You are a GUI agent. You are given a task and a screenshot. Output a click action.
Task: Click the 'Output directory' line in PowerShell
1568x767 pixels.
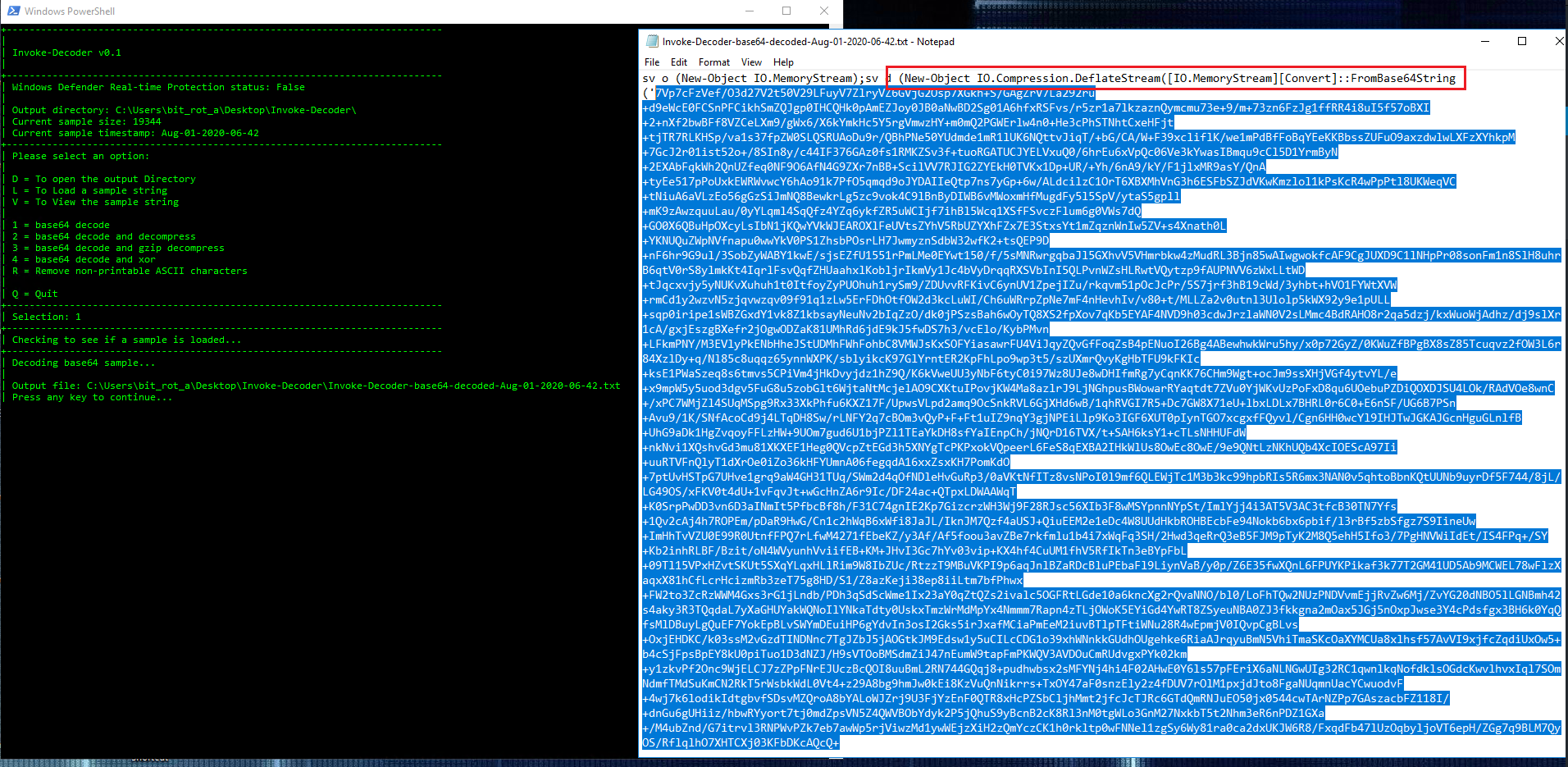point(184,110)
